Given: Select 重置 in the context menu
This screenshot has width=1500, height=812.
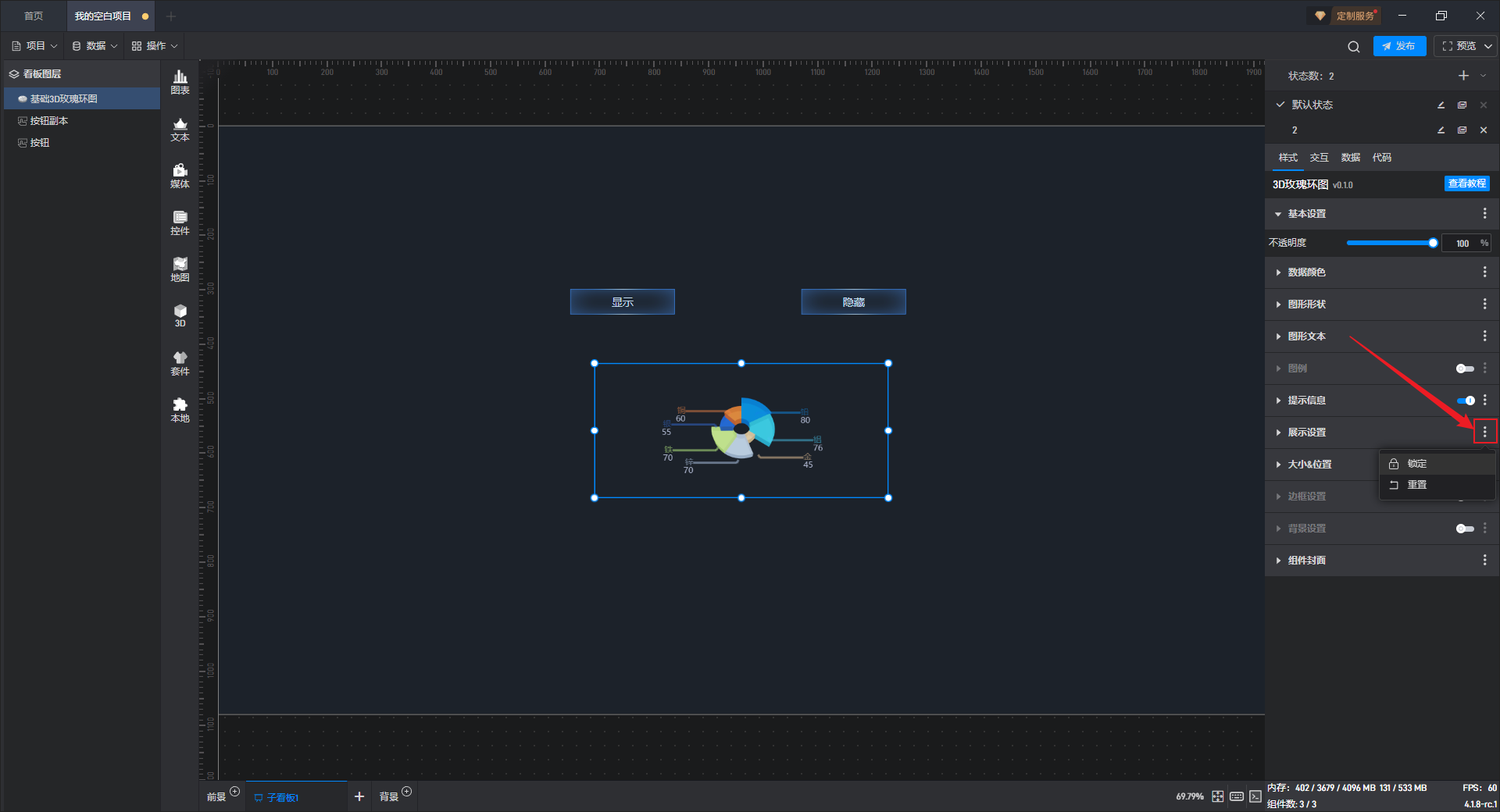Looking at the screenshot, I should click(1416, 485).
